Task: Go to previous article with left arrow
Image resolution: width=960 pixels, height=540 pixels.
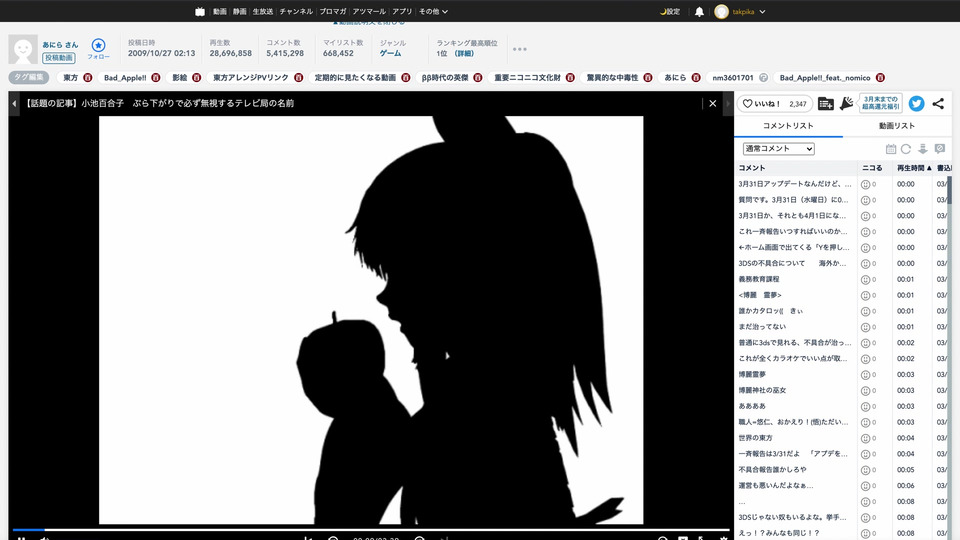Action: [x=14, y=103]
